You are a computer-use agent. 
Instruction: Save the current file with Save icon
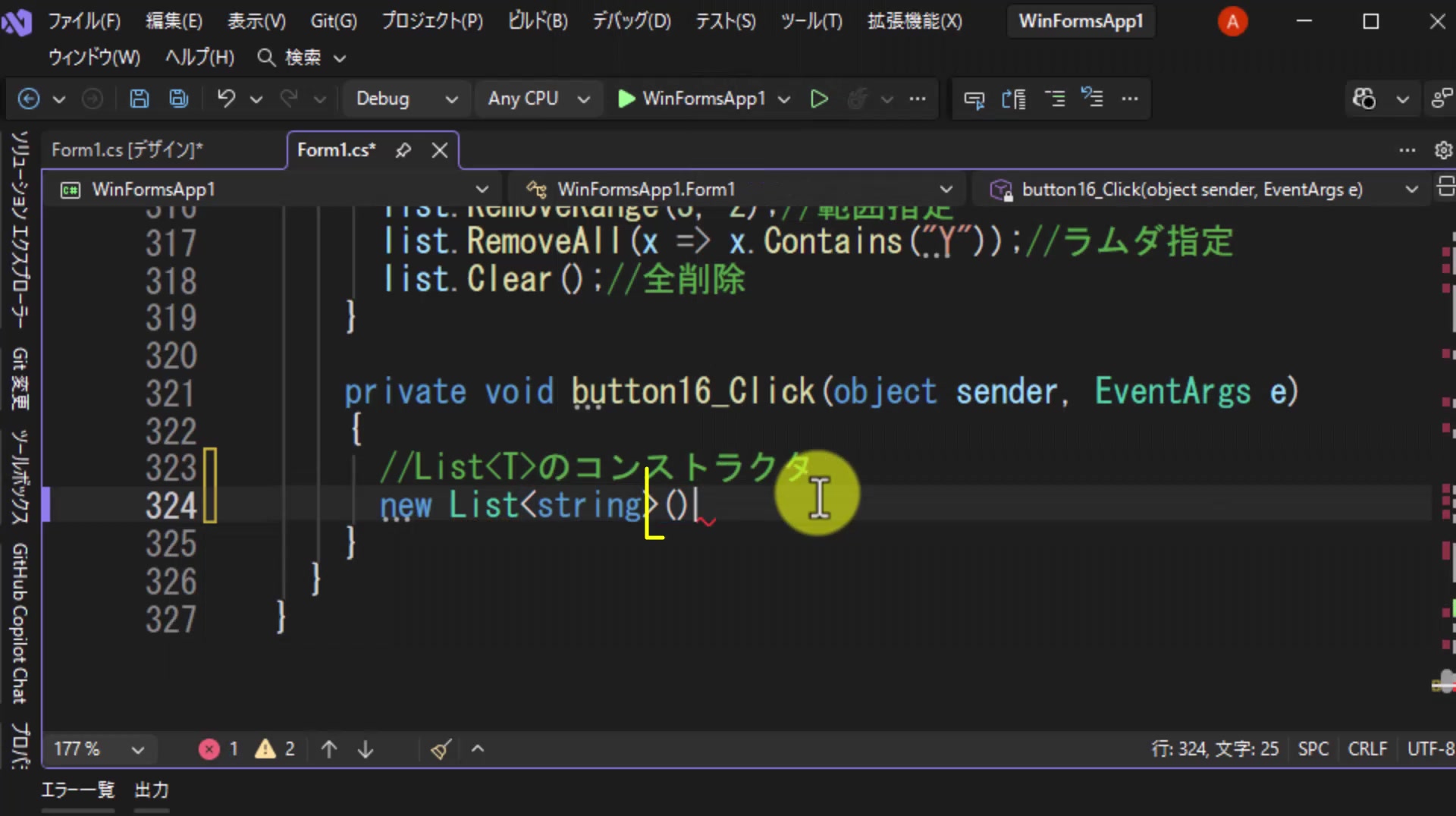140,99
